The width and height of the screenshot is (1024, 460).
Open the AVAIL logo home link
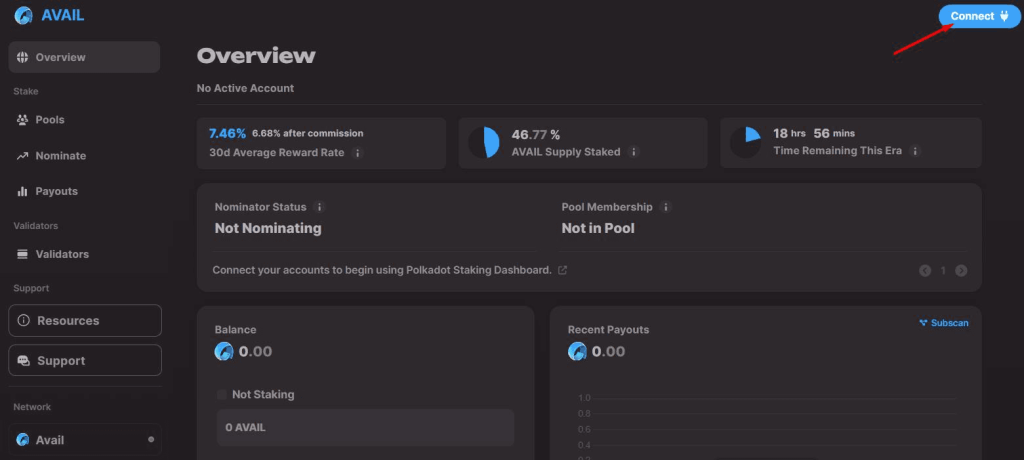(x=50, y=15)
